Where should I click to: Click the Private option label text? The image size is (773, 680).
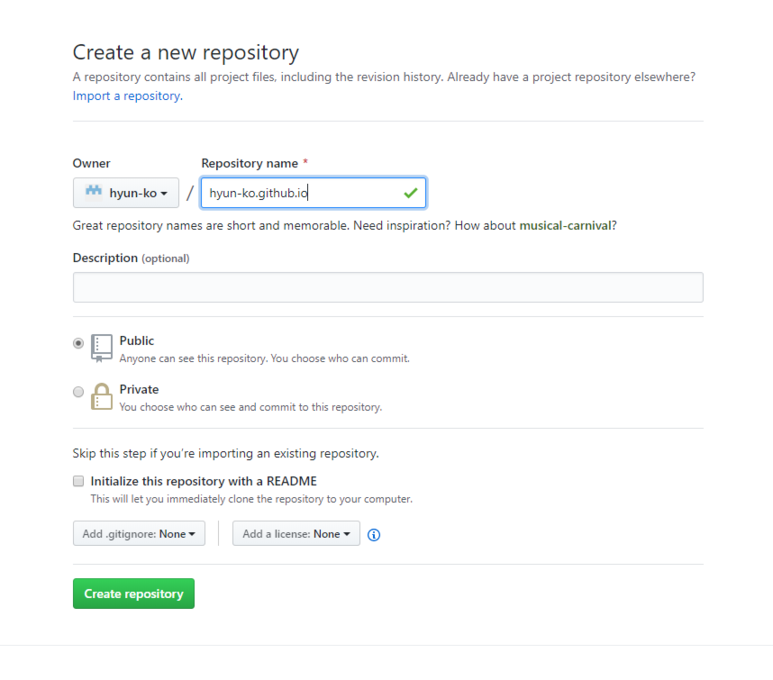click(x=139, y=390)
